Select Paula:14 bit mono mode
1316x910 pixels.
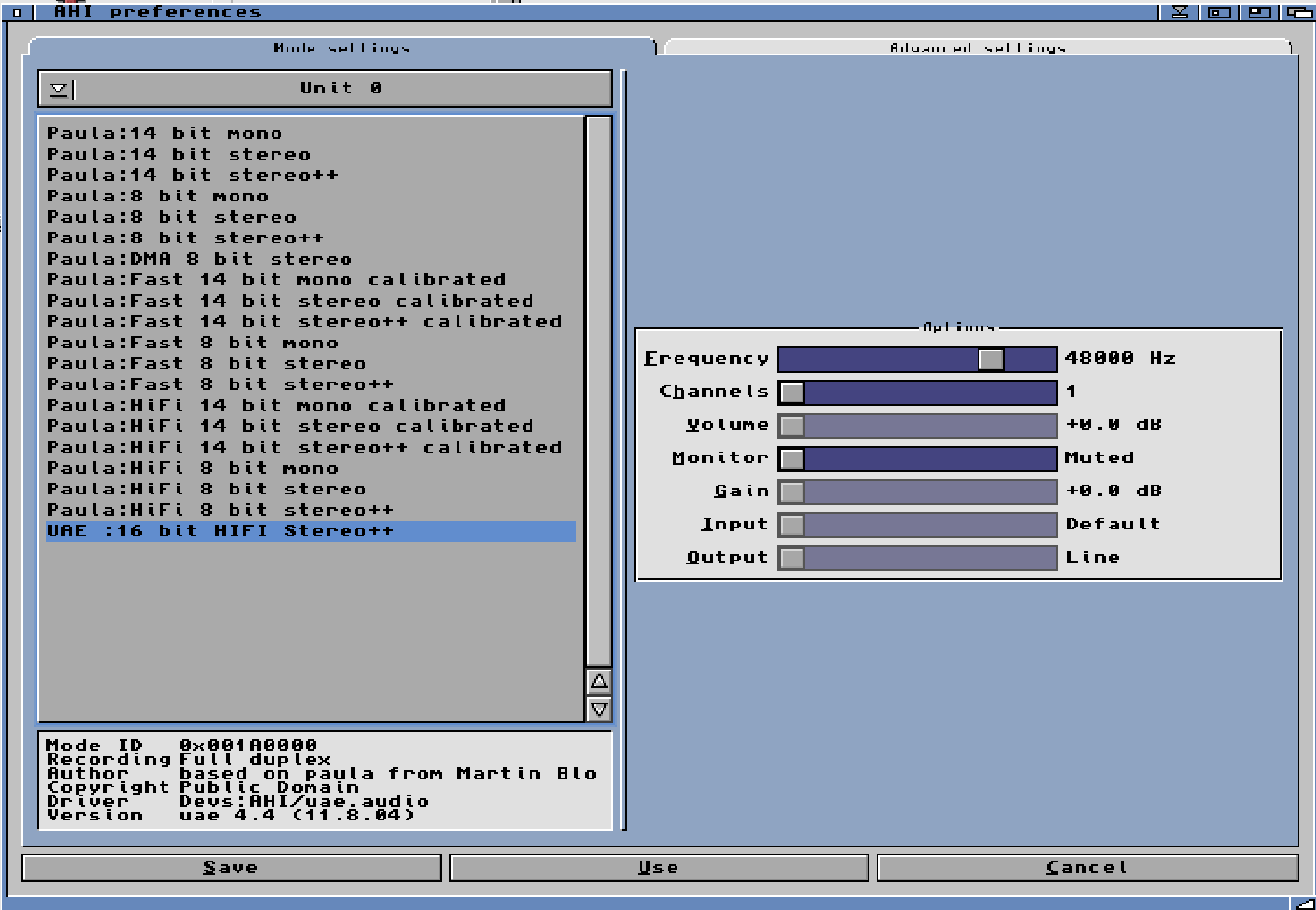coord(164,133)
